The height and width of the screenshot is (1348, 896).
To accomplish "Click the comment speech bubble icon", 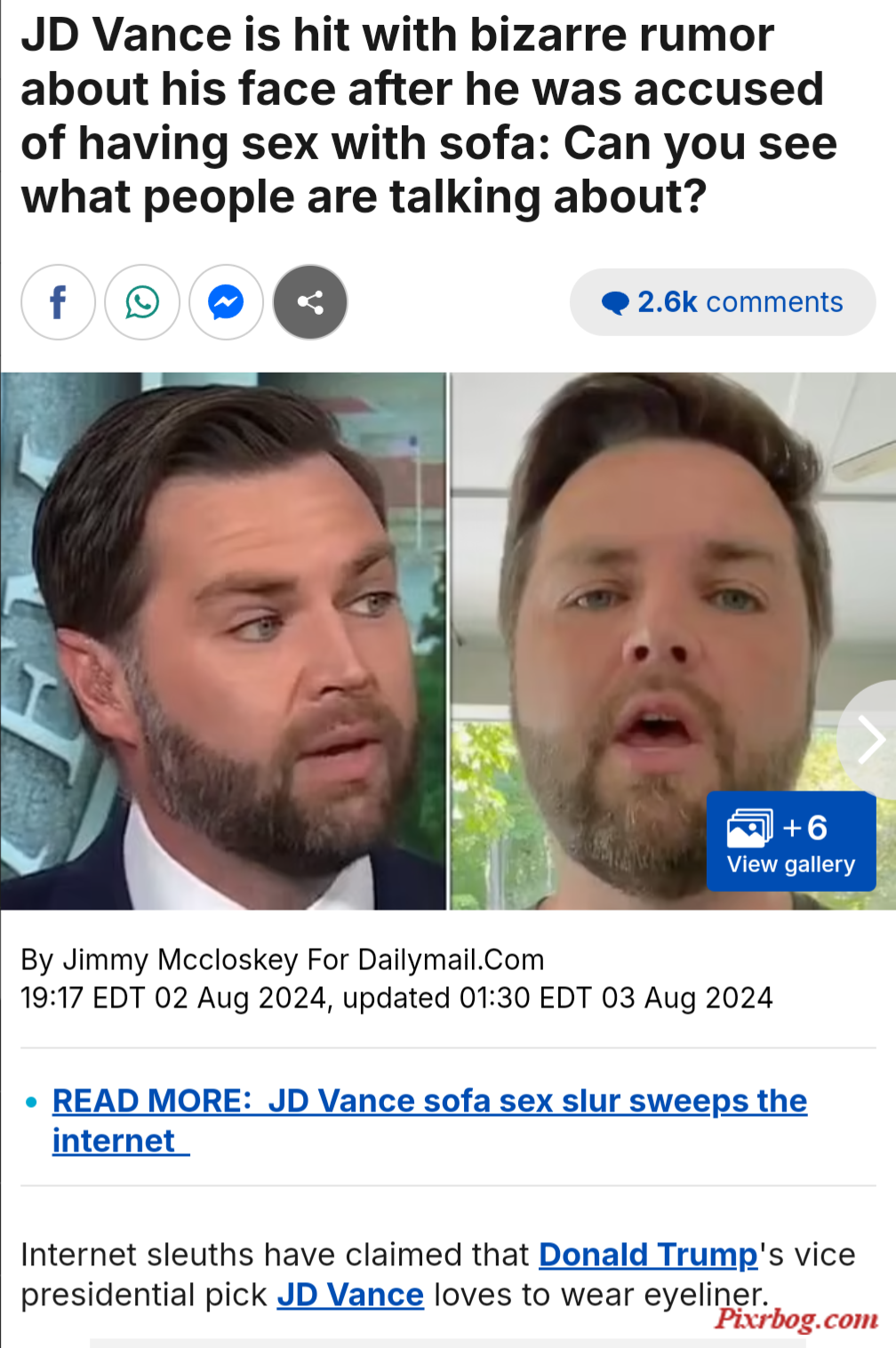I will click(x=615, y=303).
